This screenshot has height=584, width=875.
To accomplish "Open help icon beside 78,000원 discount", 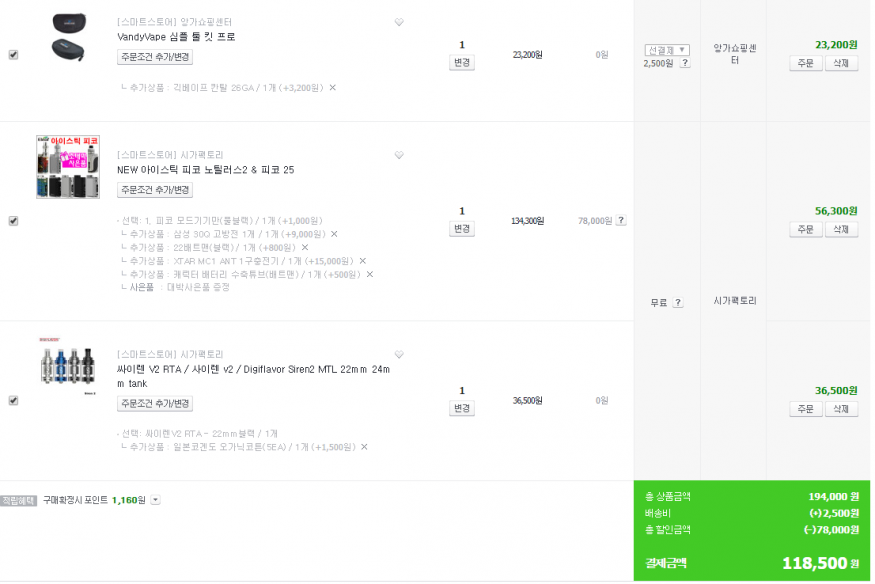I will coord(621,221).
